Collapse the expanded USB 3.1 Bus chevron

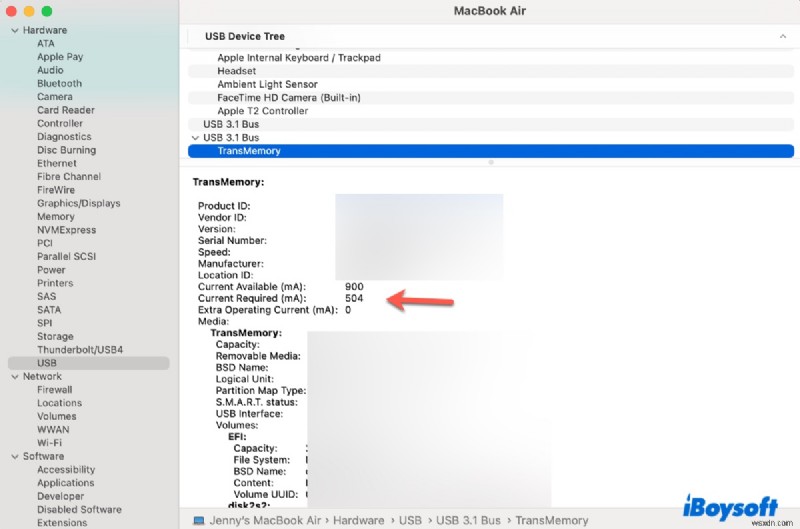(195, 138)
